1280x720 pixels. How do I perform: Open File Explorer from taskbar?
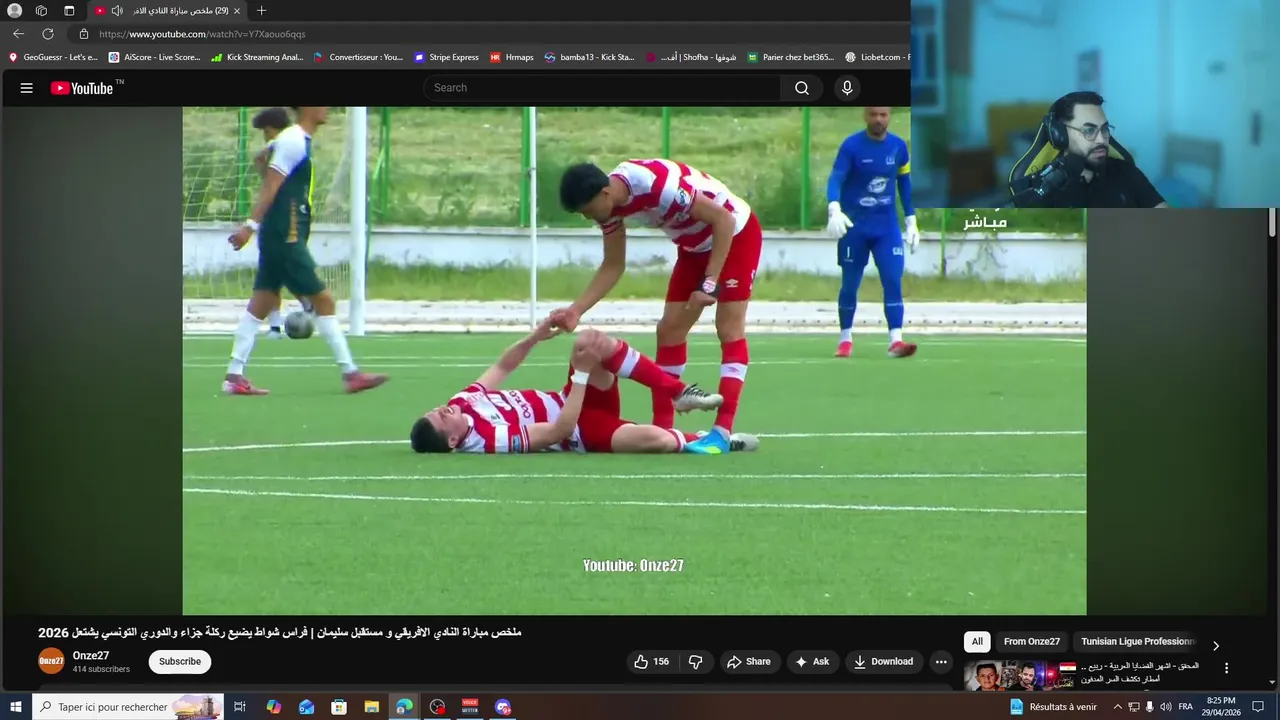372,707
